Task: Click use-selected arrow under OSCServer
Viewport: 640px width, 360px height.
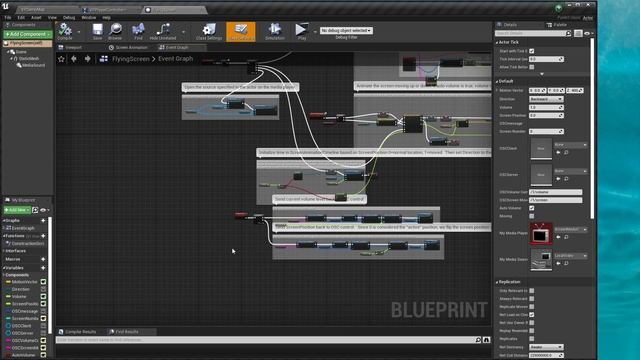Action: 558,178
